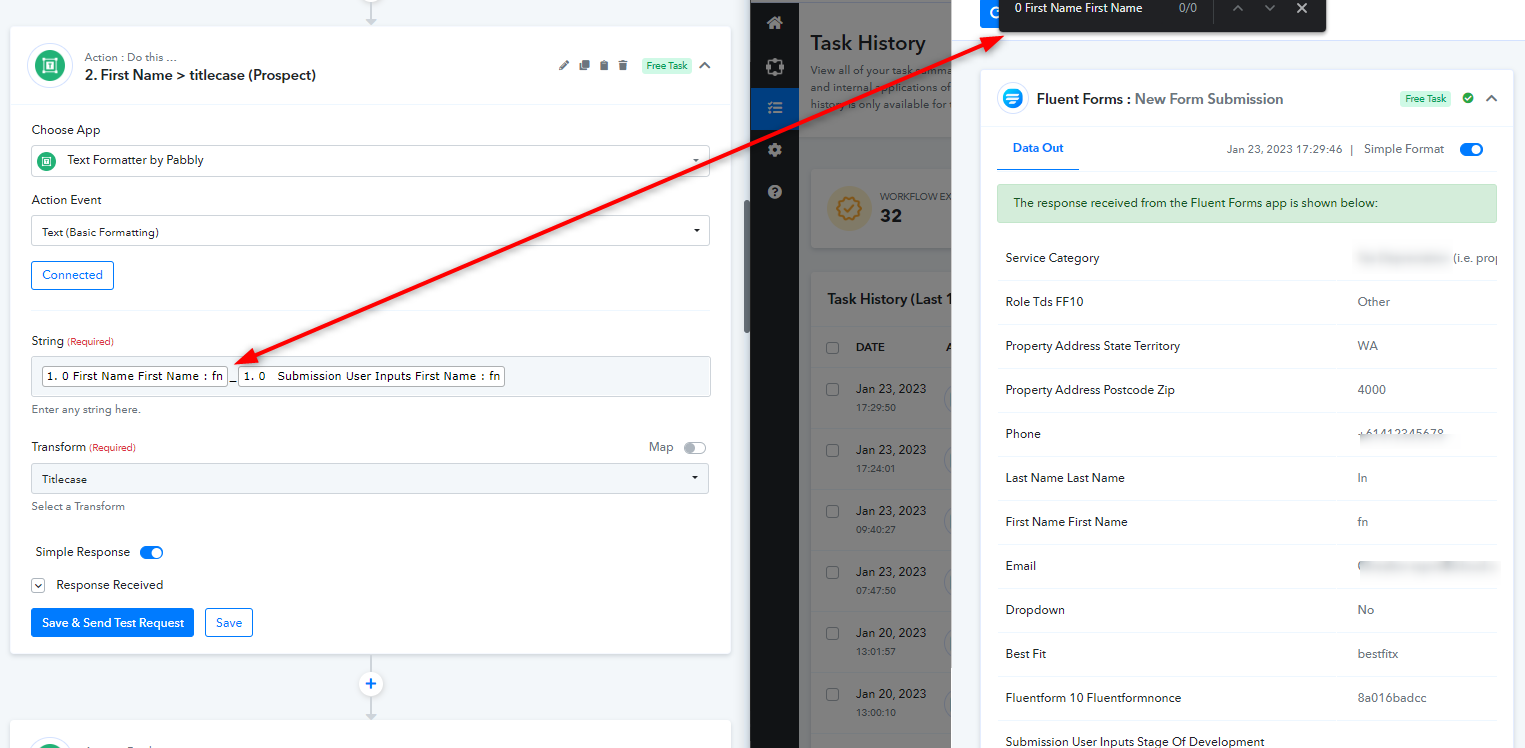
Task: Delete the action using the trash icon
Action: pyautogui.click(x=623, y=66)
